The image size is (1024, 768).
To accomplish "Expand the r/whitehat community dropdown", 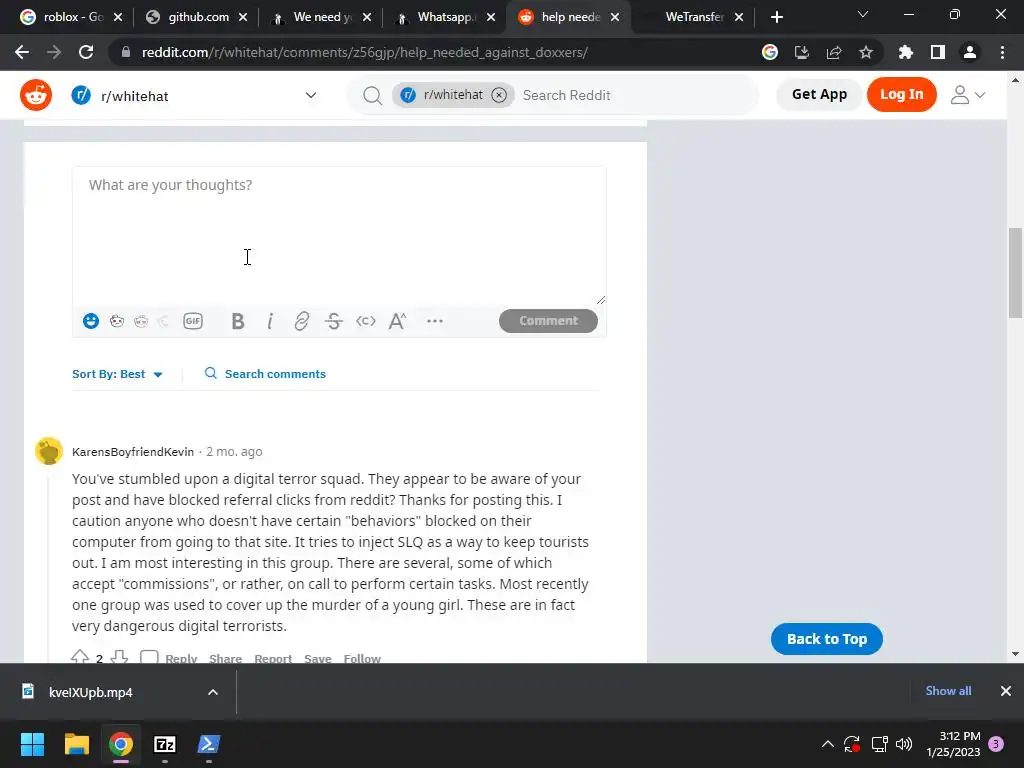I will [x=311, y=95].
